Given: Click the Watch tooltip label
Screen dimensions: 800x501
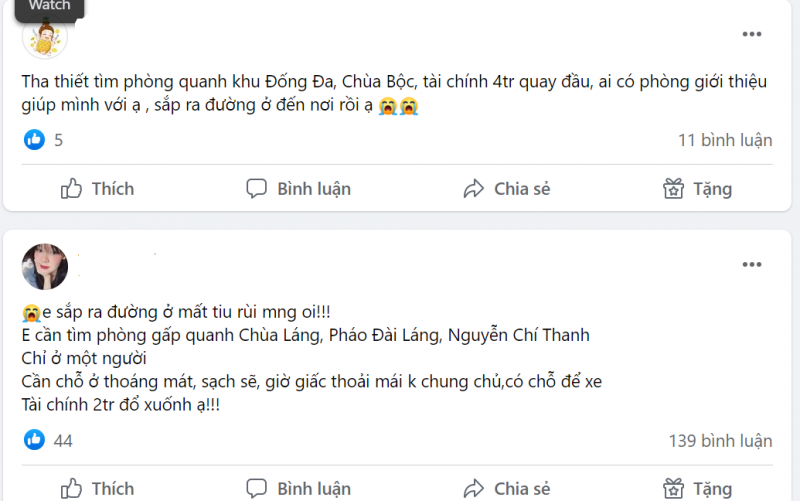Looking at the screenshot, I should click(x=49, y=7).
